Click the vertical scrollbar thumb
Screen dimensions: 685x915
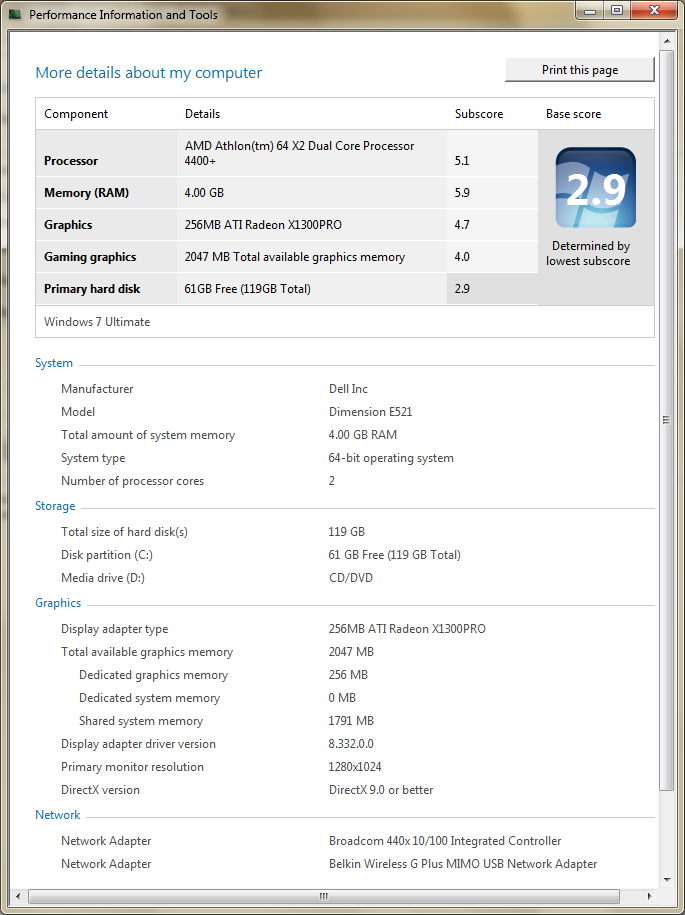(666, 420)
